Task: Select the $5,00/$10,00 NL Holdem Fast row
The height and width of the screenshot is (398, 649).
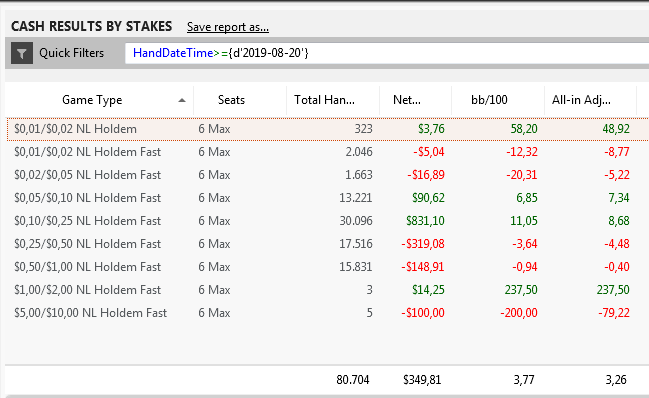Action: [x=327, y=313]
